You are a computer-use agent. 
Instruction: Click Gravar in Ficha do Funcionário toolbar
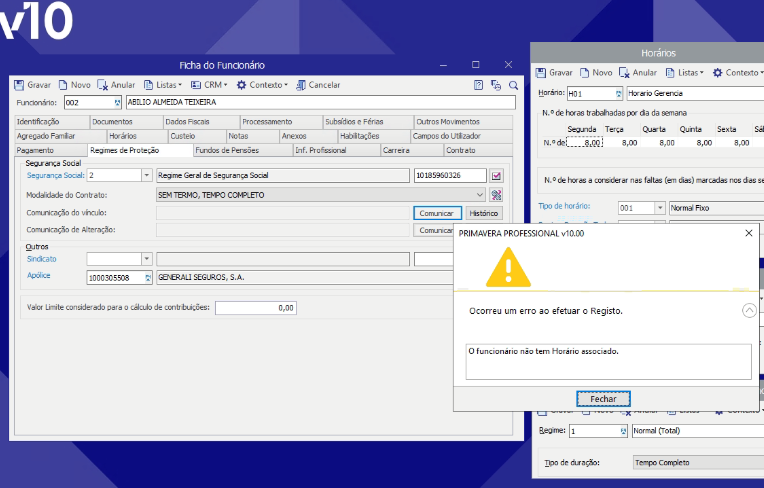pyautogui.click(x=33, y=85)
